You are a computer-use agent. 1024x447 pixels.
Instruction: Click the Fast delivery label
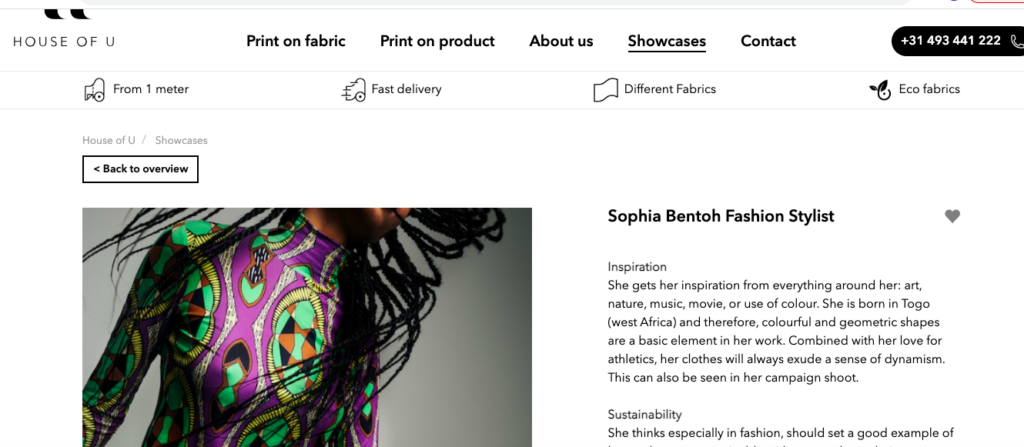406,89
